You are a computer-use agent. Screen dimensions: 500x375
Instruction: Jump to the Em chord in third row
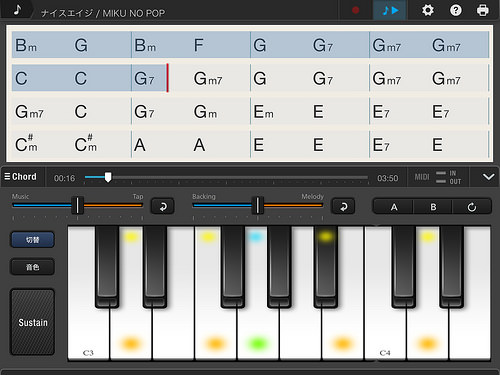pos(263,112)
